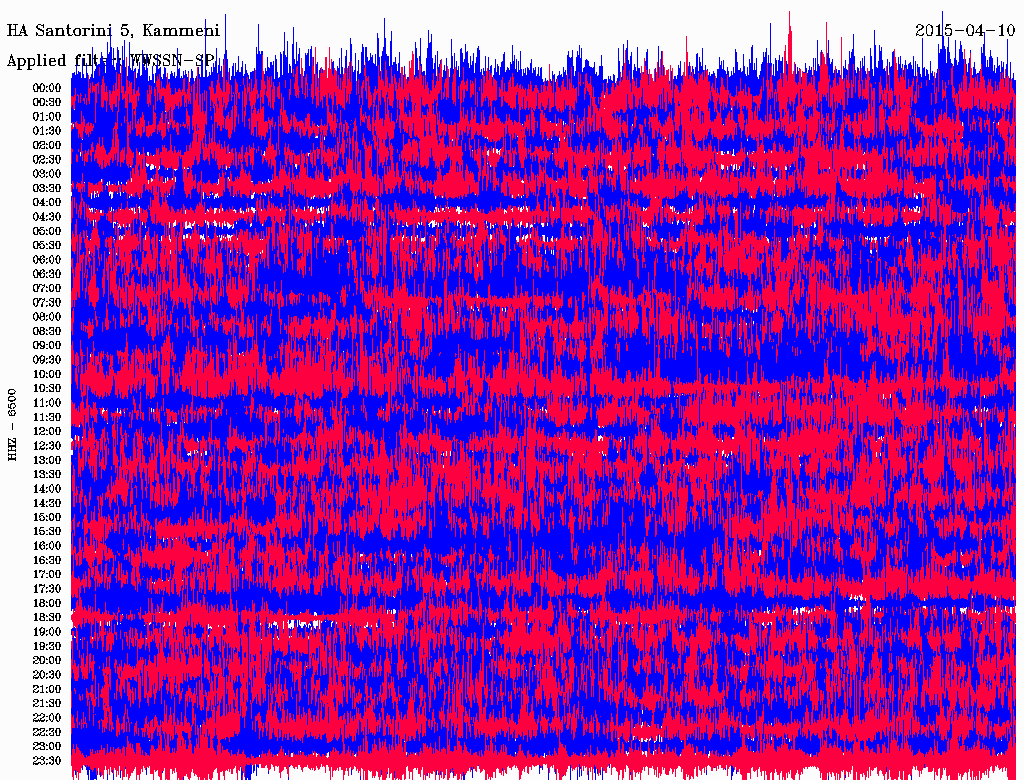
Task: Click the vertical HHZ axis label
Action: [x=12, y=425]
